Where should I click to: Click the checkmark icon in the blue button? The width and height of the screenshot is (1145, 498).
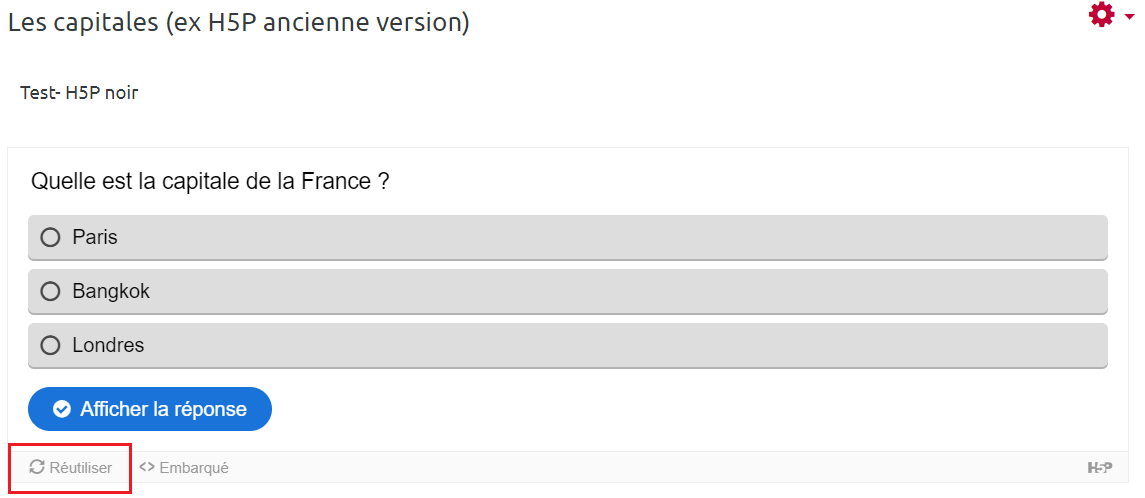[62, 409]
